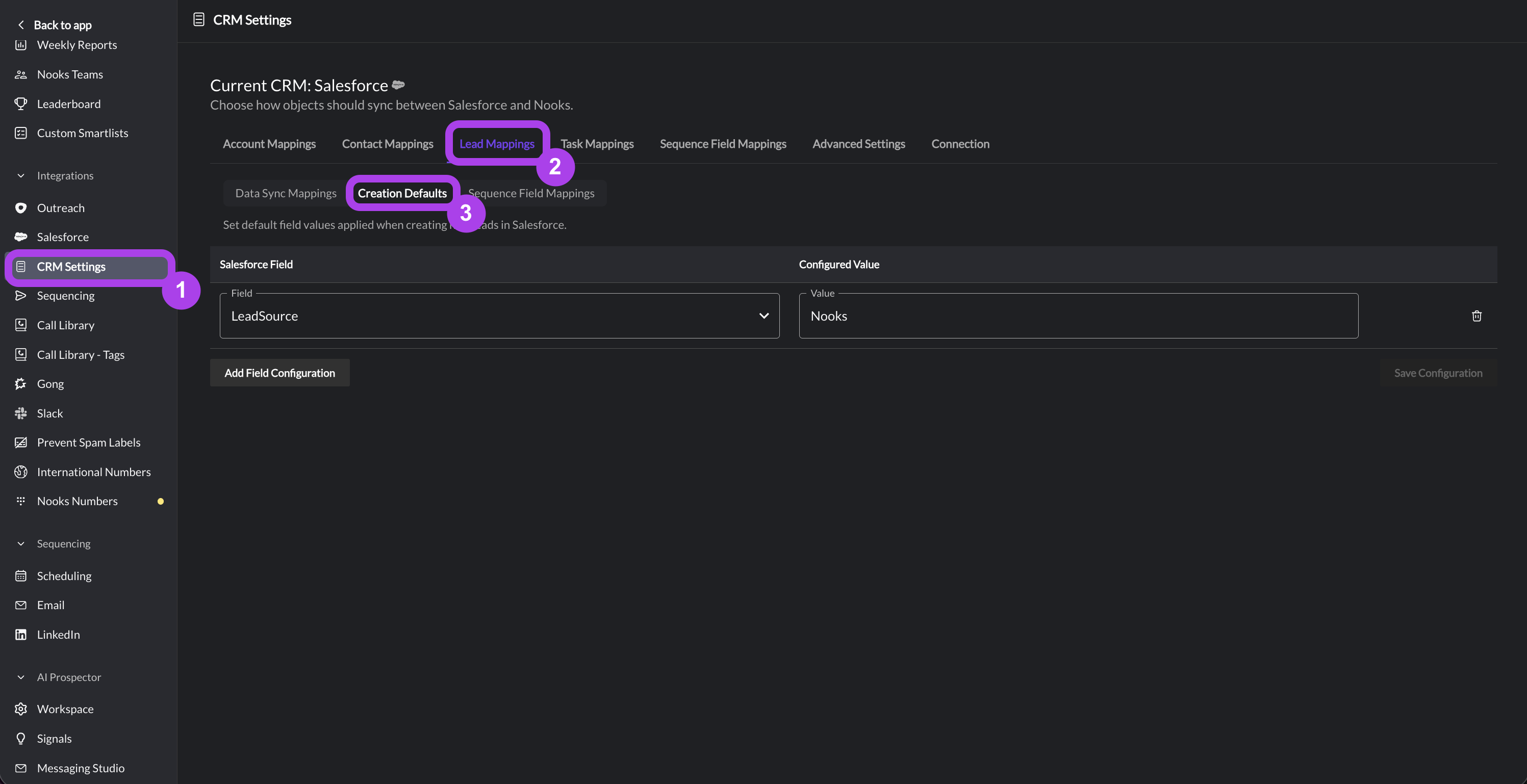Click the Salesforce Field column header

tap(256, 264)
